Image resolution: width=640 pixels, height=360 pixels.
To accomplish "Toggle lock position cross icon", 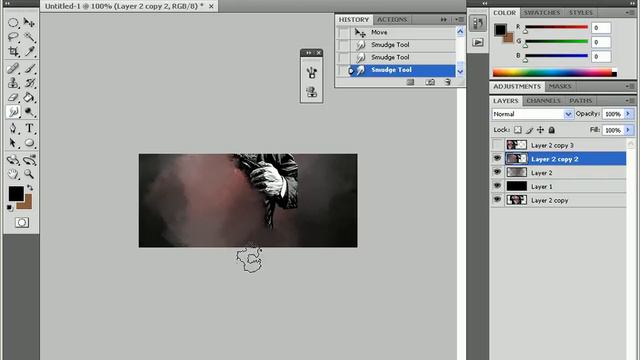I will pos(540,130).
